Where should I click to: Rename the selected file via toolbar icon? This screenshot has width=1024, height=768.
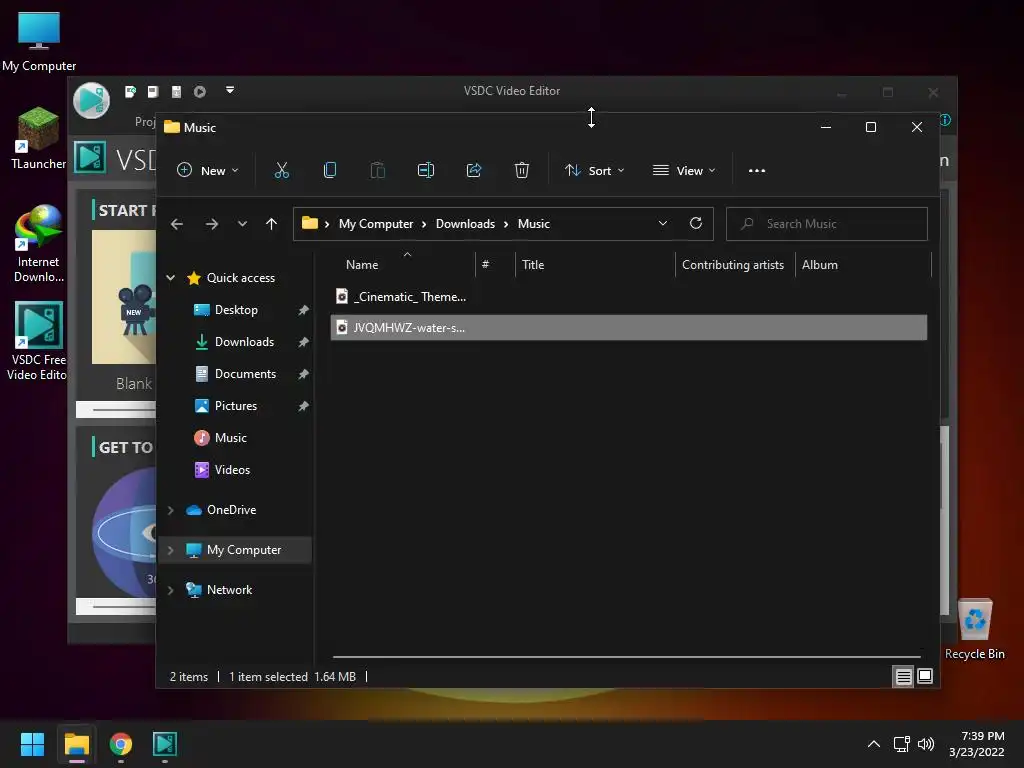pos(426,170)
